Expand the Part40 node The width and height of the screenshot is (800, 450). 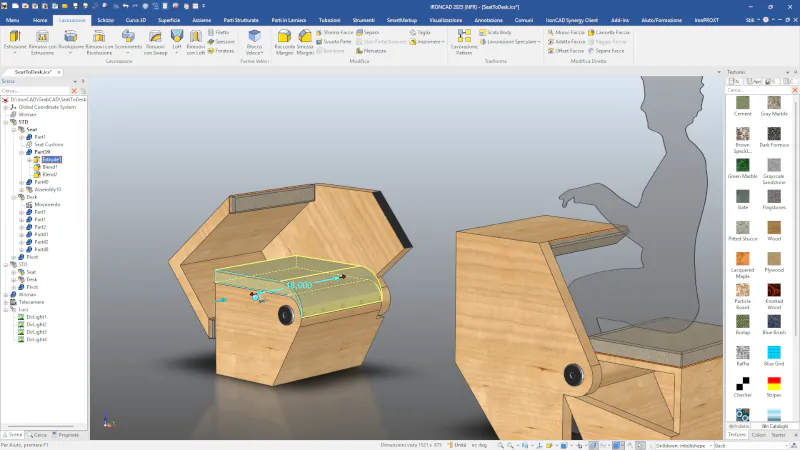pyautogui.click(x=21, y=182)
